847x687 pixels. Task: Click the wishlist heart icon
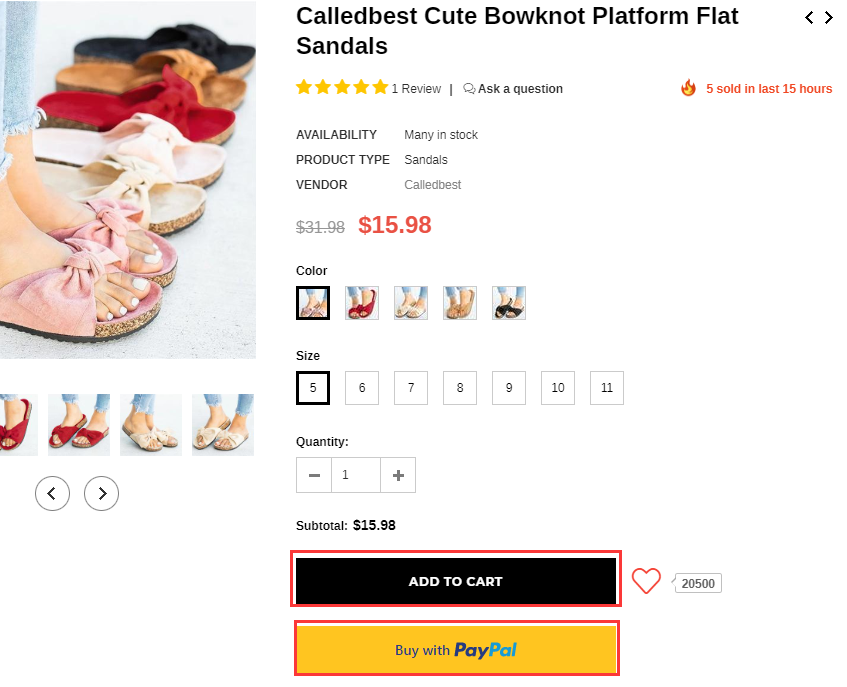[x=646, y=581]
